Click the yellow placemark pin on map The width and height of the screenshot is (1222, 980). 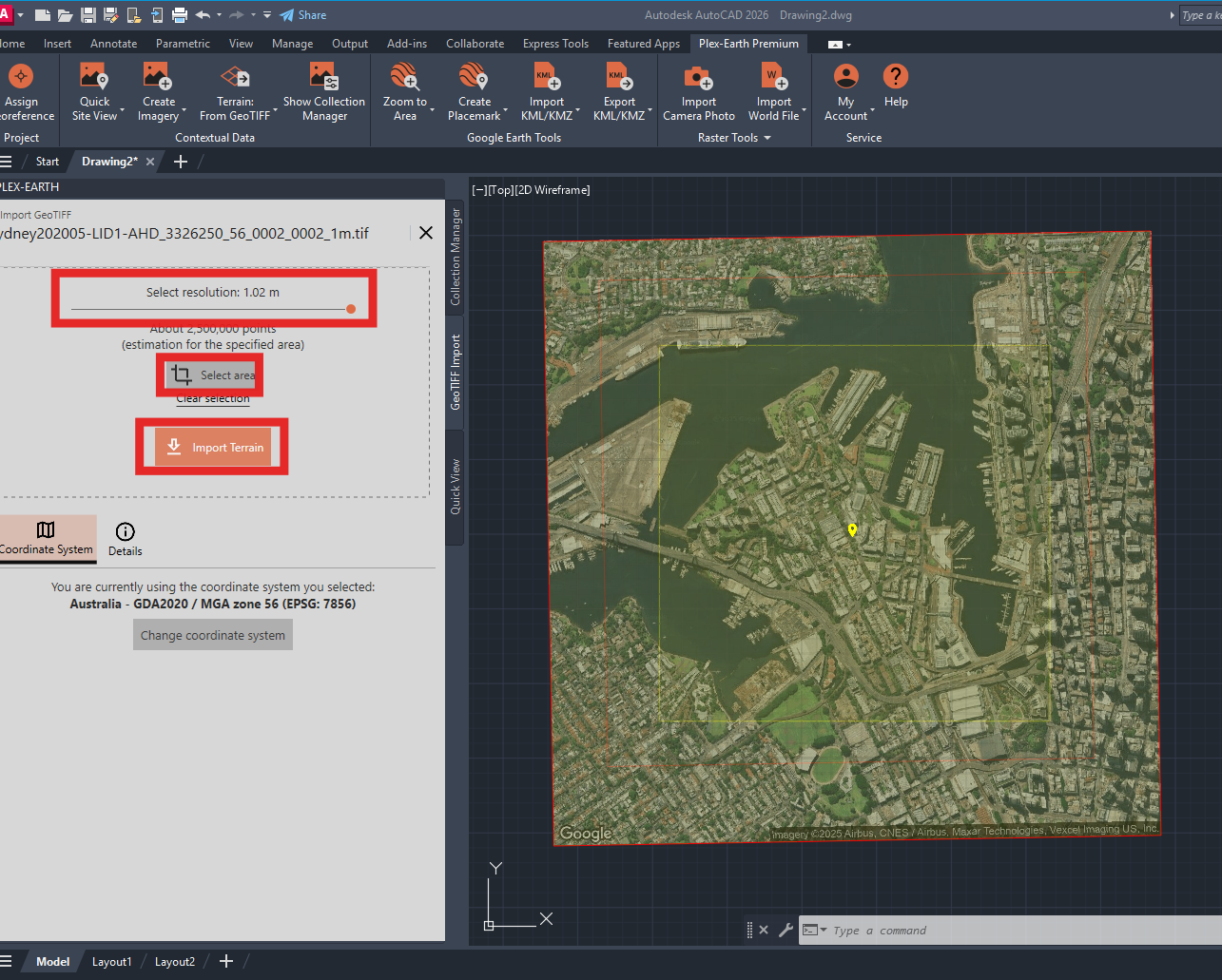[852, 530]
